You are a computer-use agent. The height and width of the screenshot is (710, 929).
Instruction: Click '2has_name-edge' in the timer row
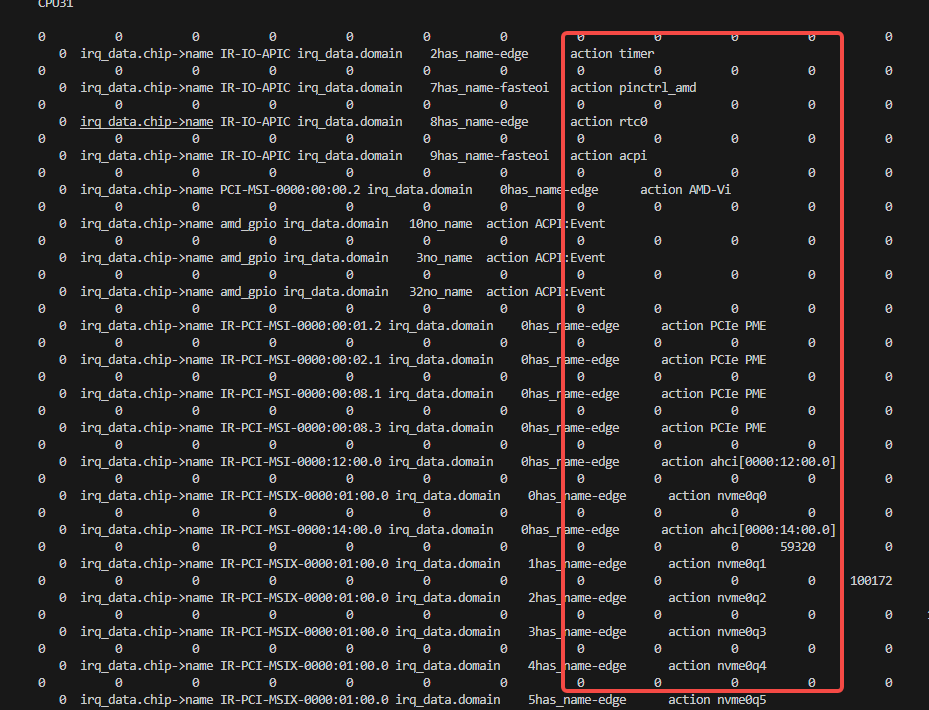point(479,54)
